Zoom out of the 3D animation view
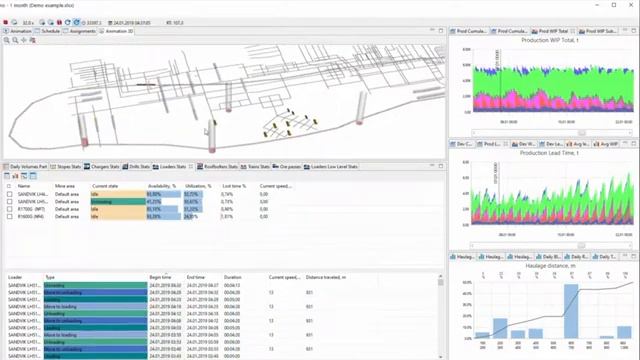Image resolution: width=640 pixels, height=360 pixels. click(15, 40)
